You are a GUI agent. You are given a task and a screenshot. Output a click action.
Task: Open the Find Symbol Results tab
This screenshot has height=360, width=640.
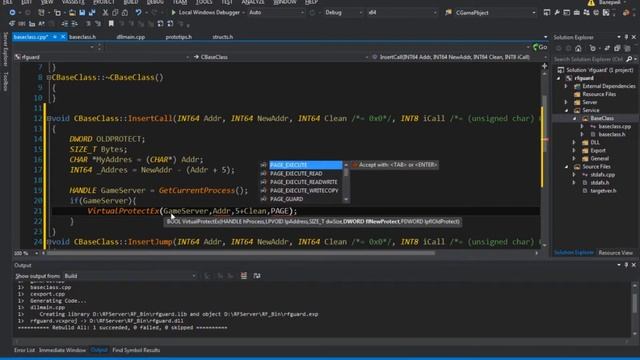point(136,350)
